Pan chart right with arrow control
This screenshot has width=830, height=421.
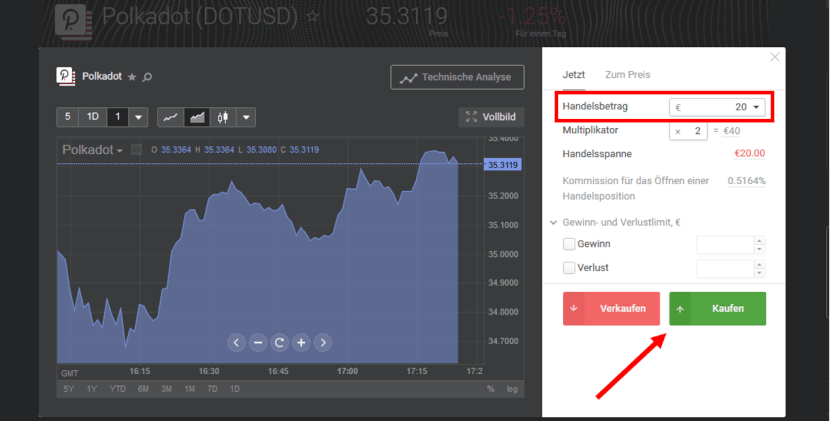coord(323,343)
